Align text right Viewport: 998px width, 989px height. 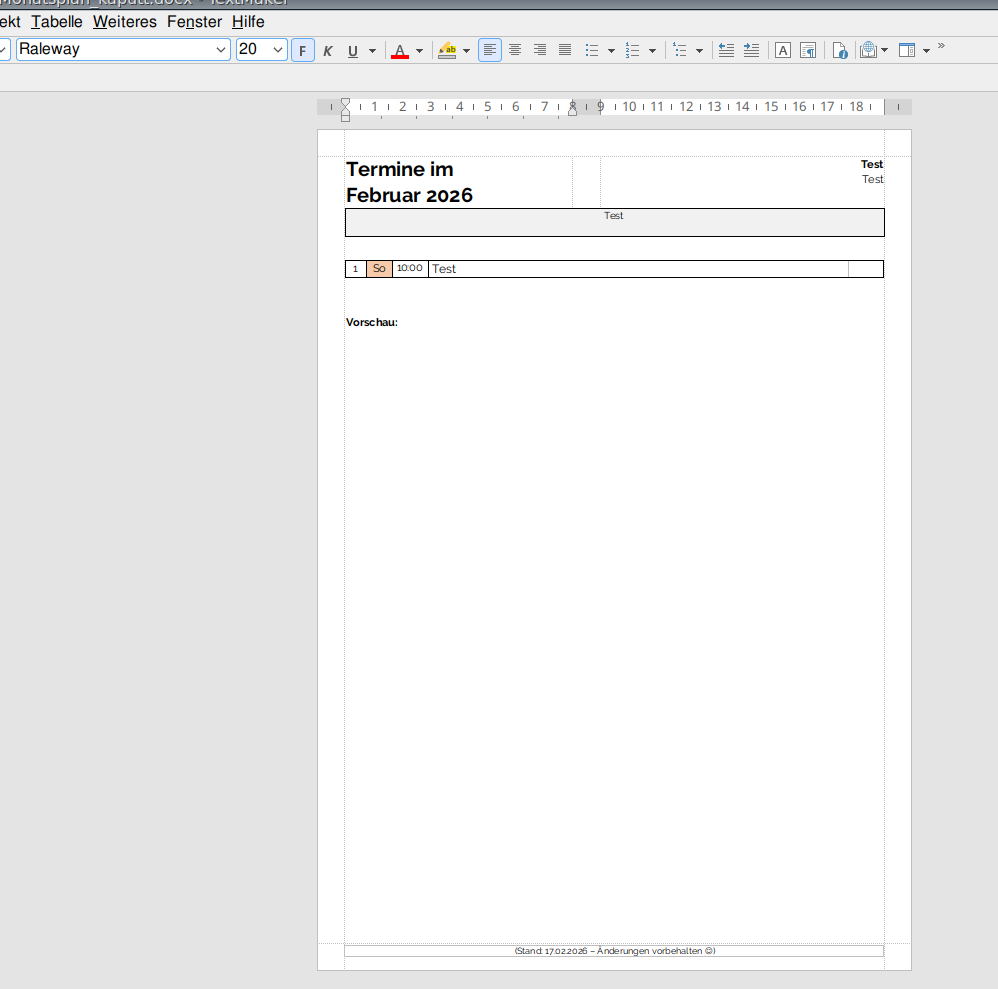540,50
